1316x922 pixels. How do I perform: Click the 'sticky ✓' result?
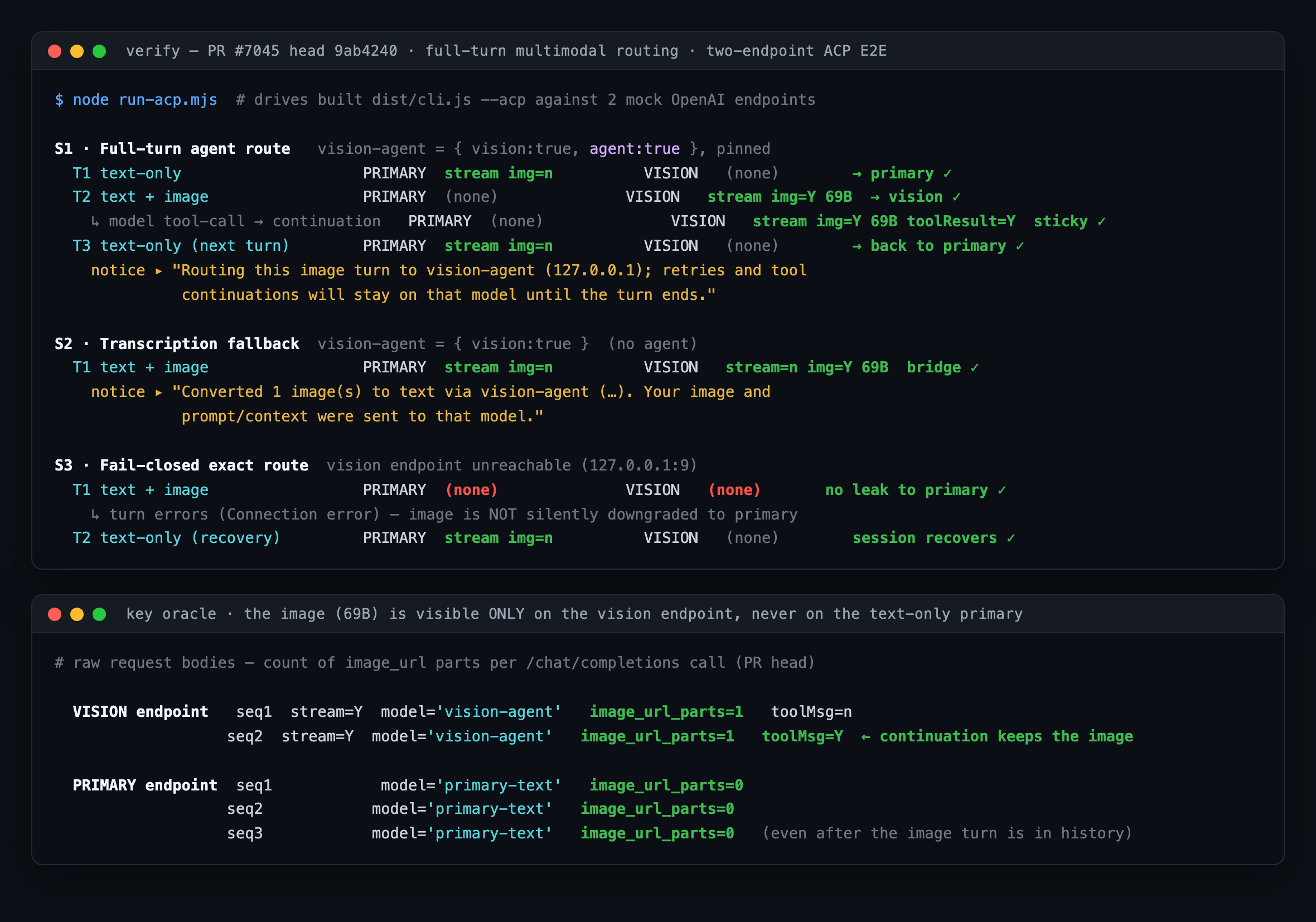[1070, 221]
